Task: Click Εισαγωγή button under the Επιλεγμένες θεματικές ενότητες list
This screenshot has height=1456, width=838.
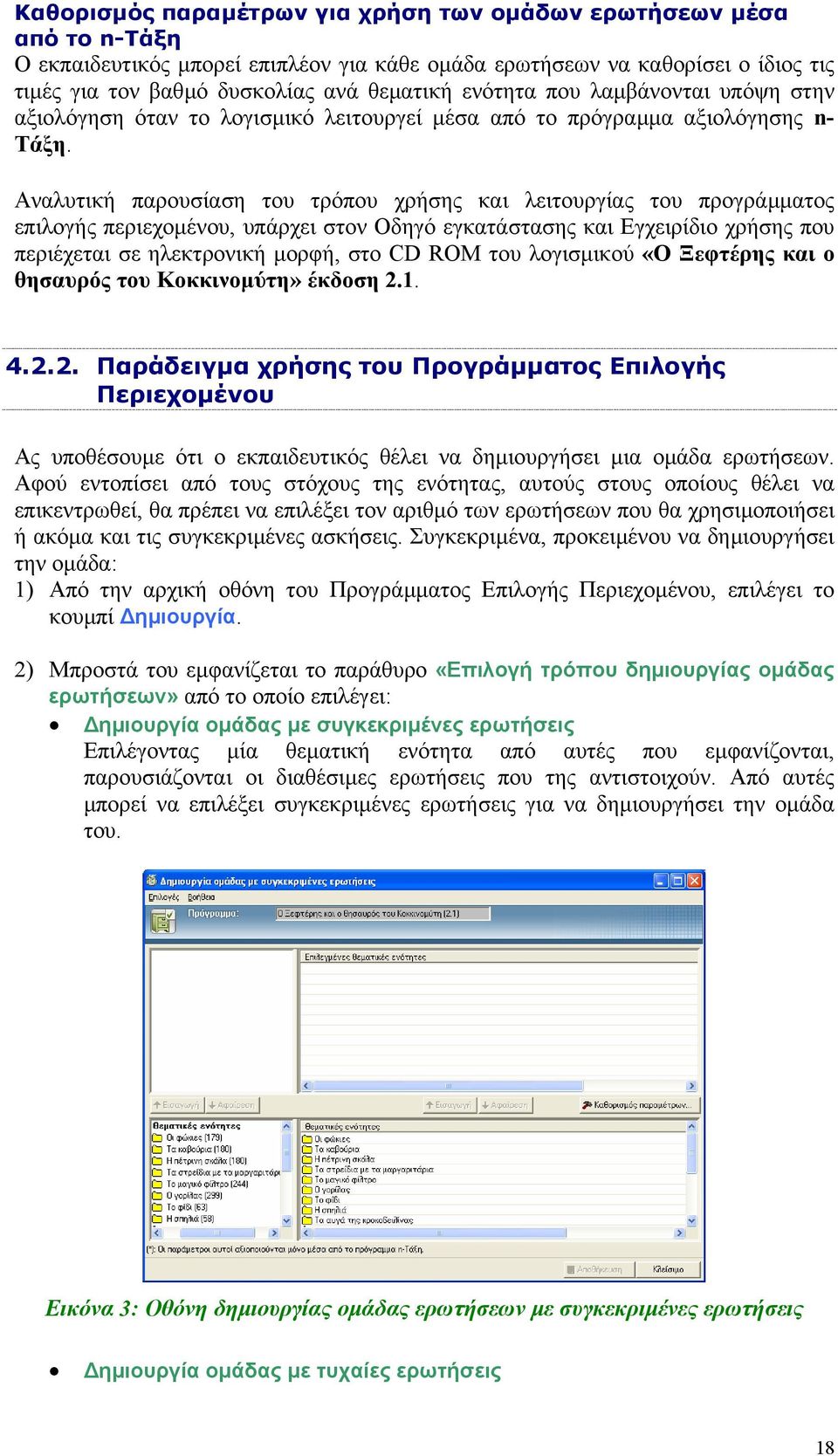Action: pyautogui.click(x=449, y=1105)
